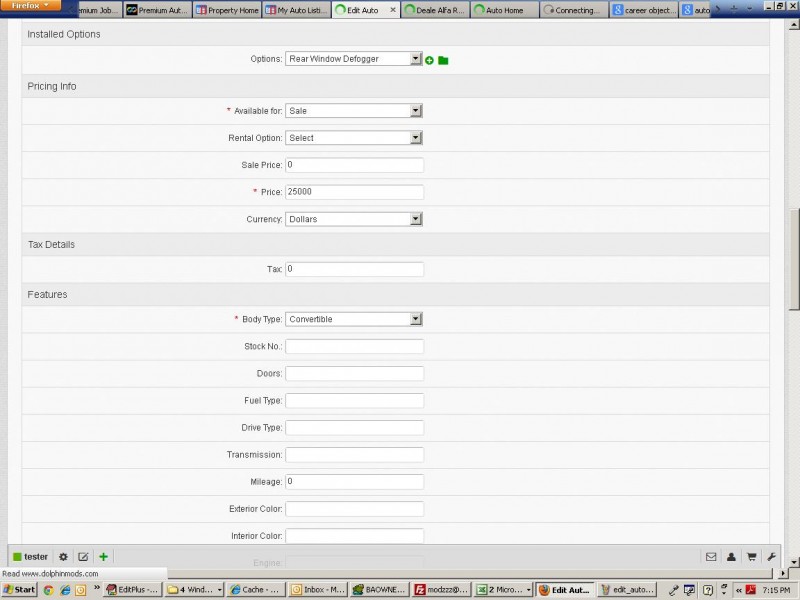Open the Windows Start menu

[x=19, y=590]
